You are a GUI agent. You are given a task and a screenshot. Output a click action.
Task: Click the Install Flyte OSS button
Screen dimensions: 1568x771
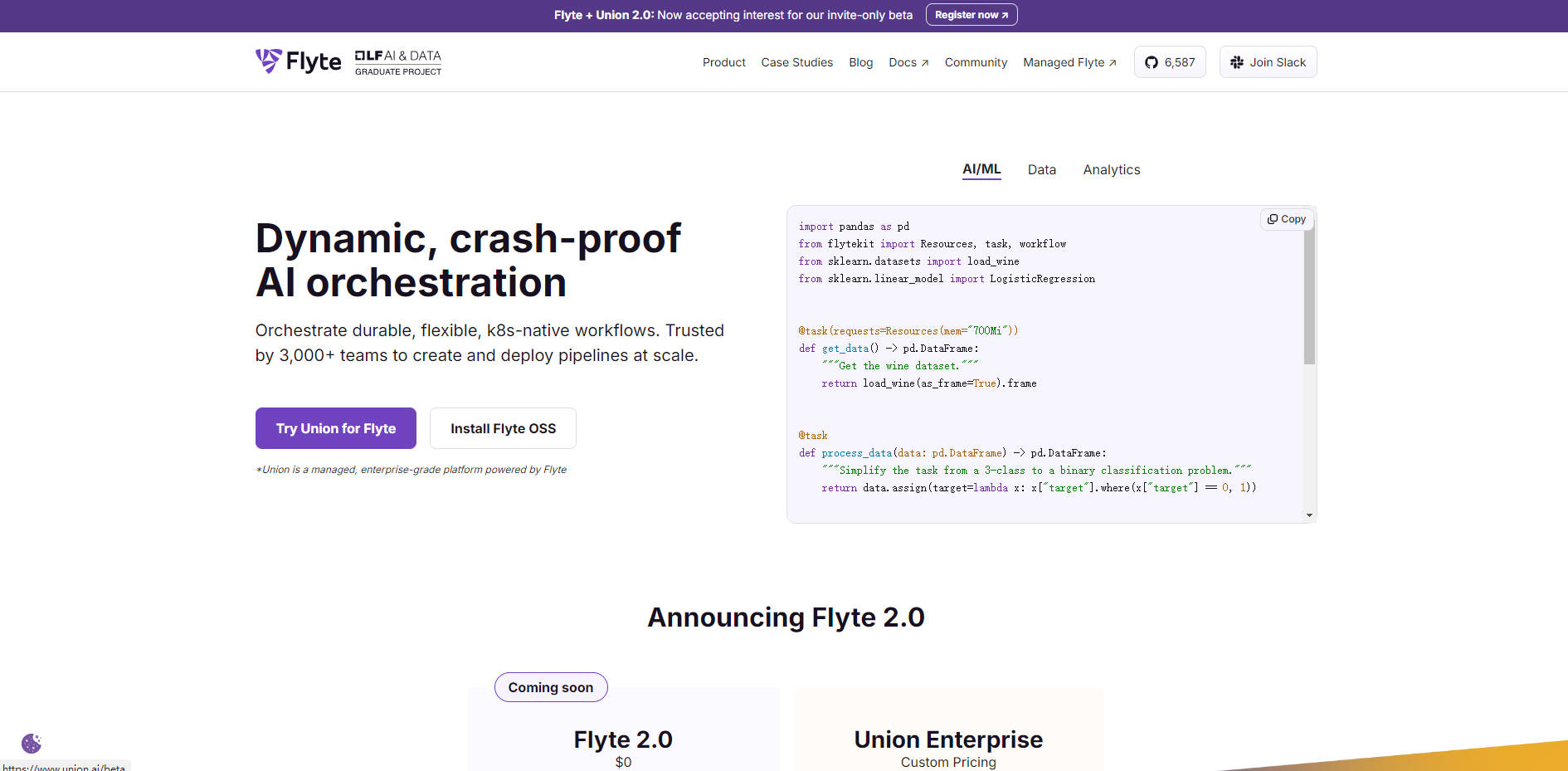(503, 428)
